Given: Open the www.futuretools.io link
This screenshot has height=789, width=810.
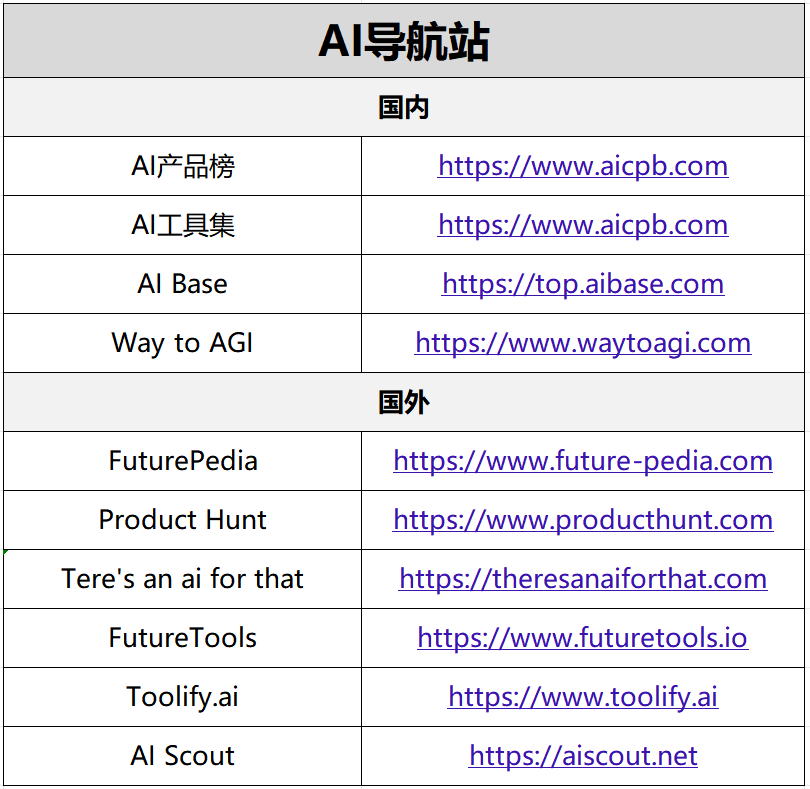Looking at the screenshot, I should tap(582, 638).
